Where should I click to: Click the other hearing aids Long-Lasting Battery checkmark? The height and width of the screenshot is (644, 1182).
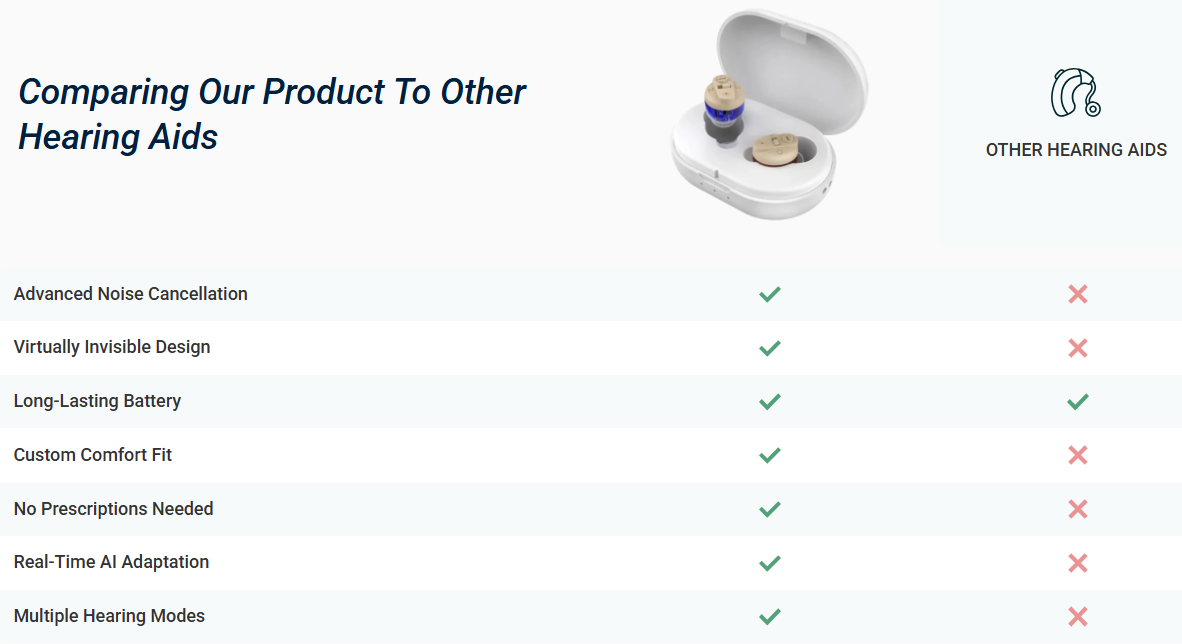(x=1077, y=401)
